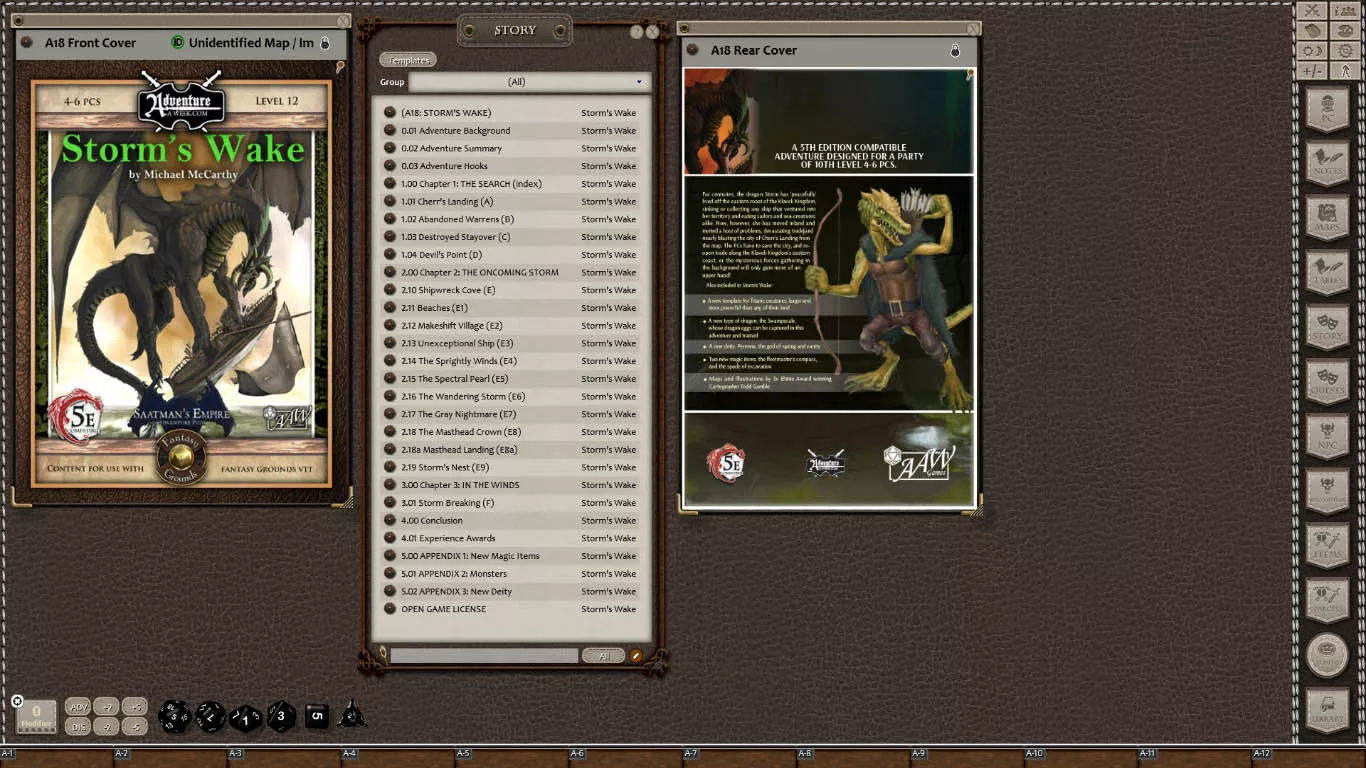Open (A18: STORM'S WAKE) story entry
1366x768 pixels.
click(511, 113)
